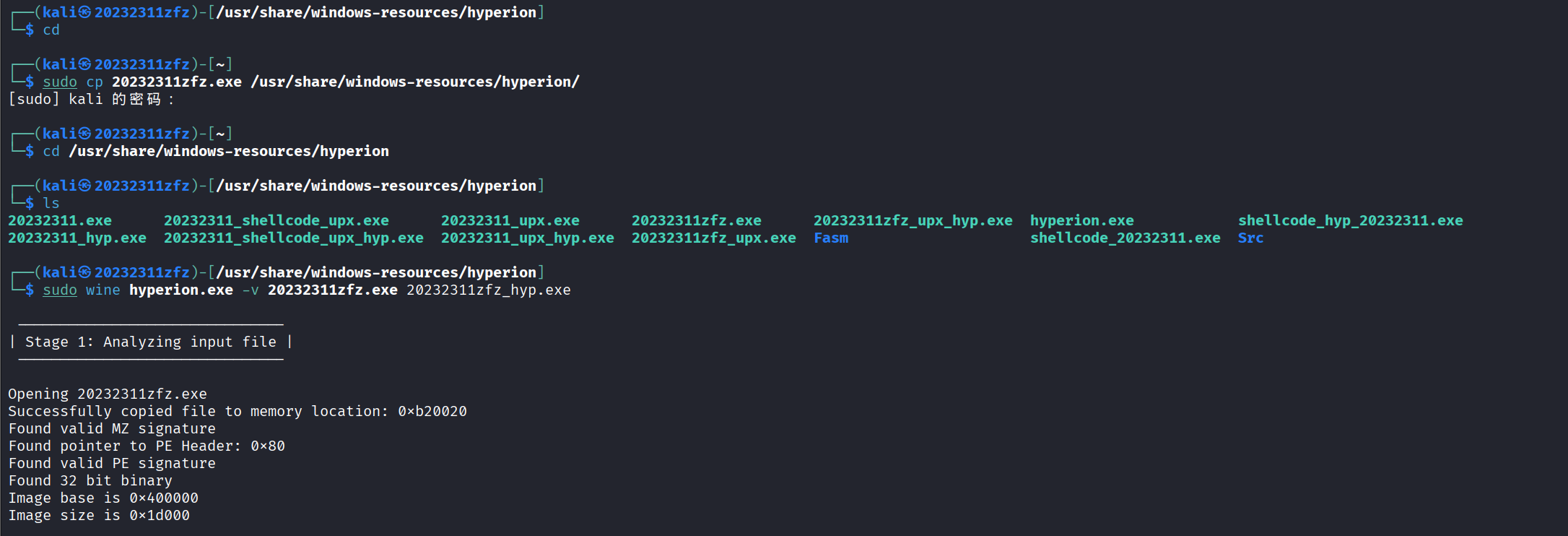Screen dimensions: 1568x536
Task: Click 20232311_hyp.exe filename
Action: coord(77,238)
